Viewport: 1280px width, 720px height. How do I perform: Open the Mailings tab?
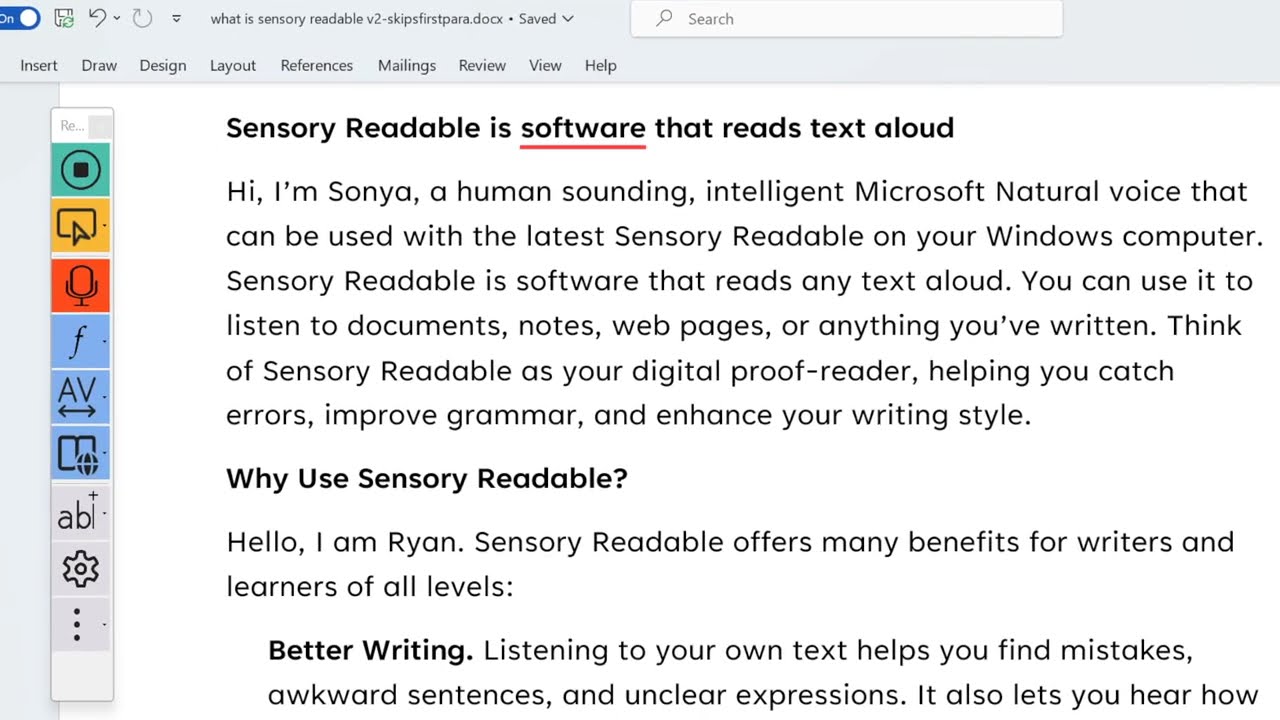click(407, 65)
